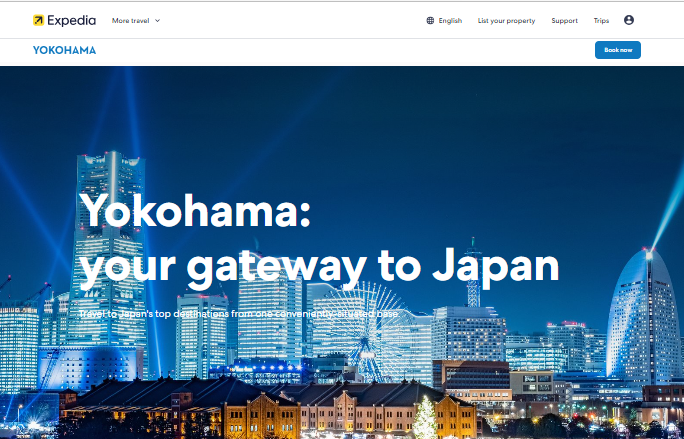The image size is (684, 439).
Task: Expand the chevron beside More travel
Action: coord(157,21)
